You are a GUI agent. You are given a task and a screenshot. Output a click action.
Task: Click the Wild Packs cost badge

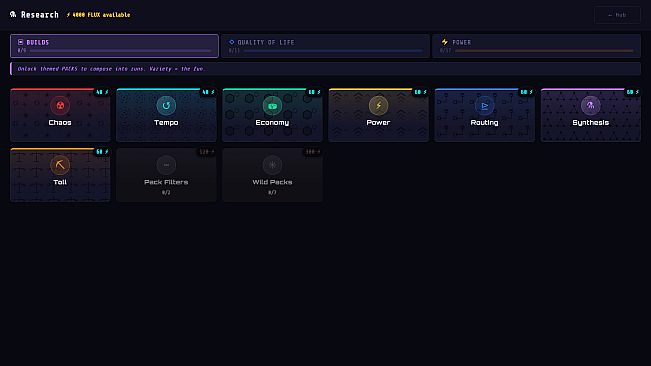pyautogui.click(x=313, y=152)
